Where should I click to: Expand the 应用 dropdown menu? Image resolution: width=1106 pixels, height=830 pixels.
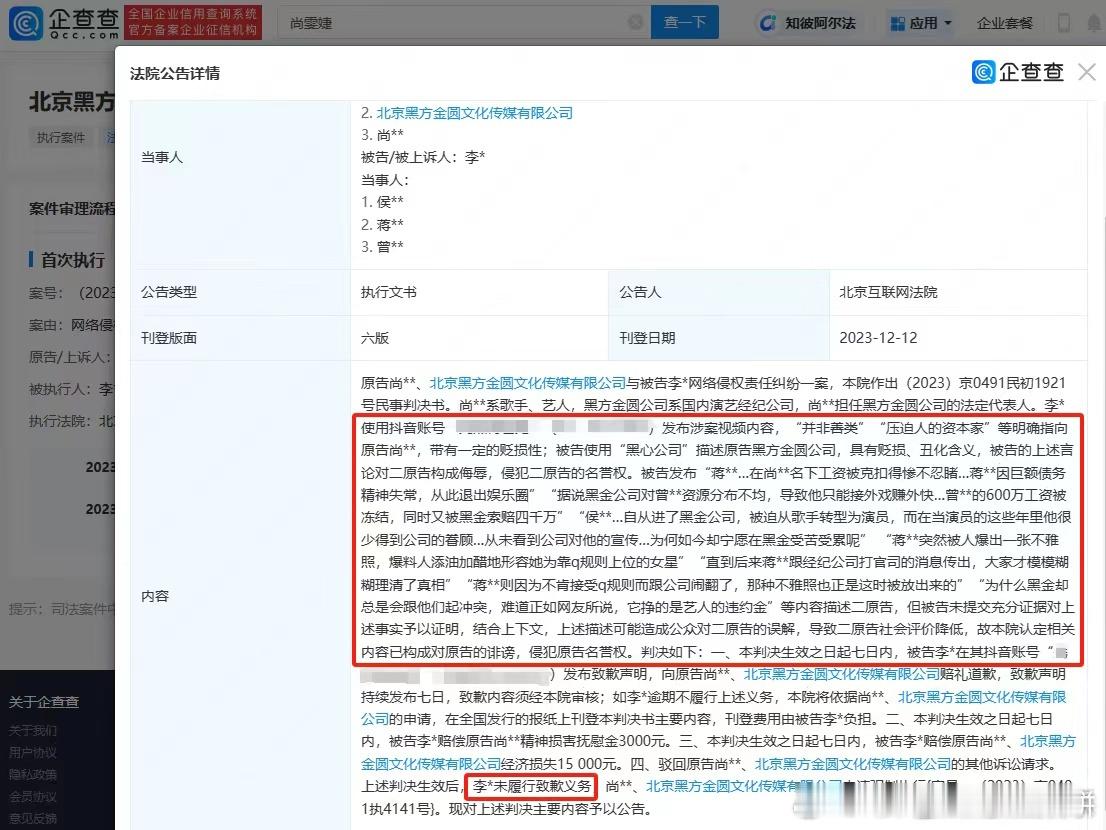pos(920,23)
